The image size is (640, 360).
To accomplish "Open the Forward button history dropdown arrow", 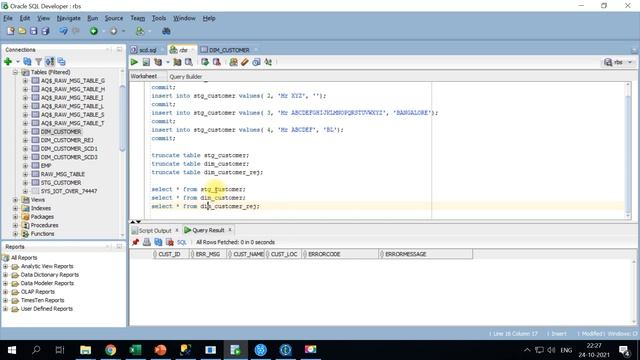I will click(x=123, y=31).
